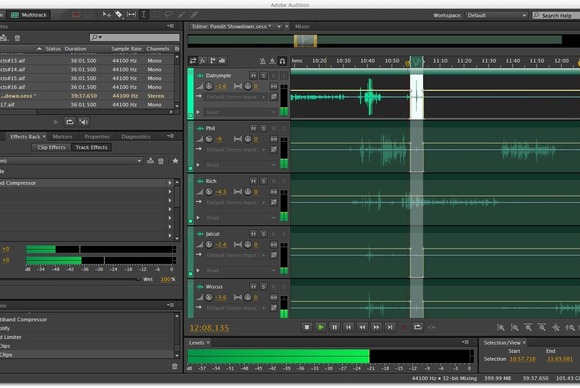Save effects rack preset icon
The width and height of the screenshot is (580, 388).
[151, 161]
